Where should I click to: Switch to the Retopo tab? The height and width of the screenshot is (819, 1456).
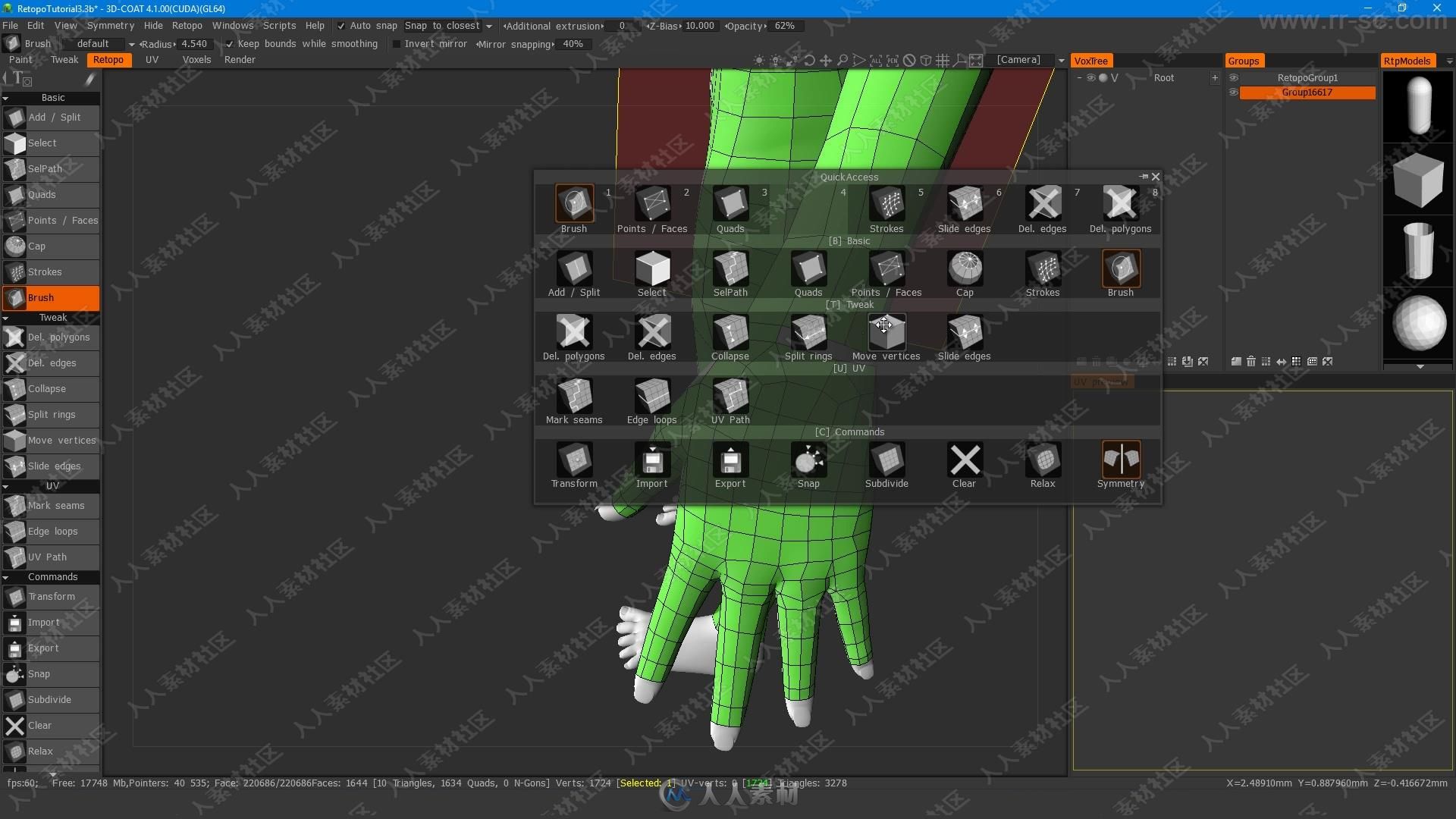click(109, 61)
